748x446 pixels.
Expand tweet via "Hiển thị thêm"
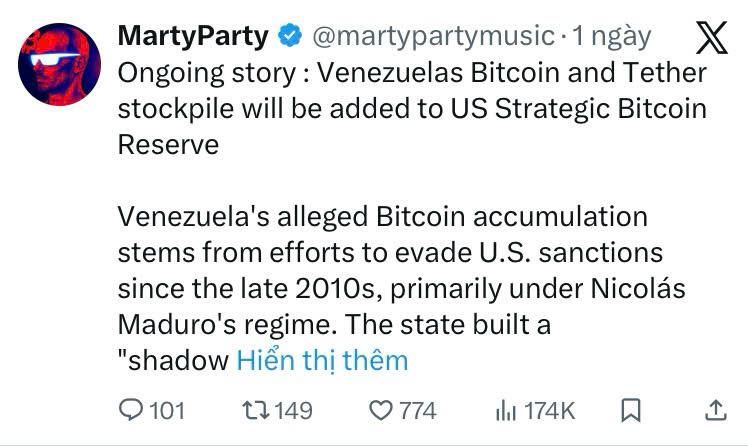(x=322, y=360)
